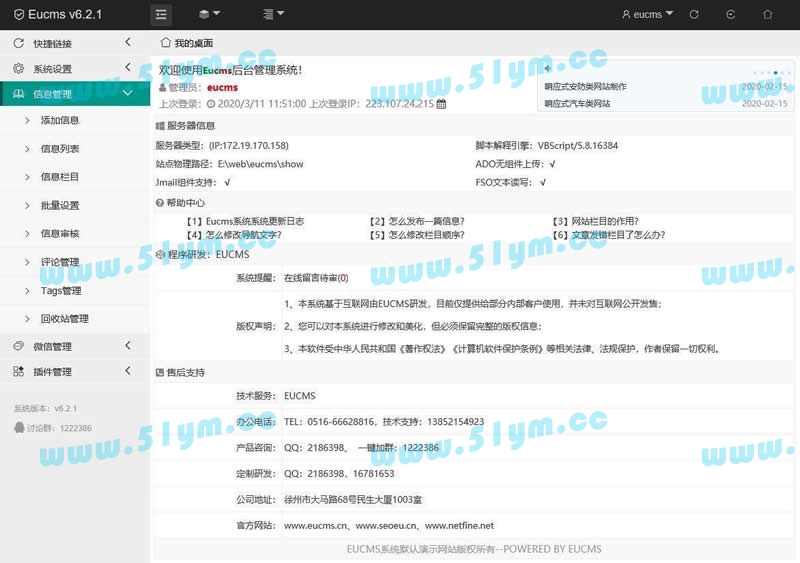Click the E:\web\eucms\show path text
The width and height of the screenshot is (800, 563).
pos(260,164)
